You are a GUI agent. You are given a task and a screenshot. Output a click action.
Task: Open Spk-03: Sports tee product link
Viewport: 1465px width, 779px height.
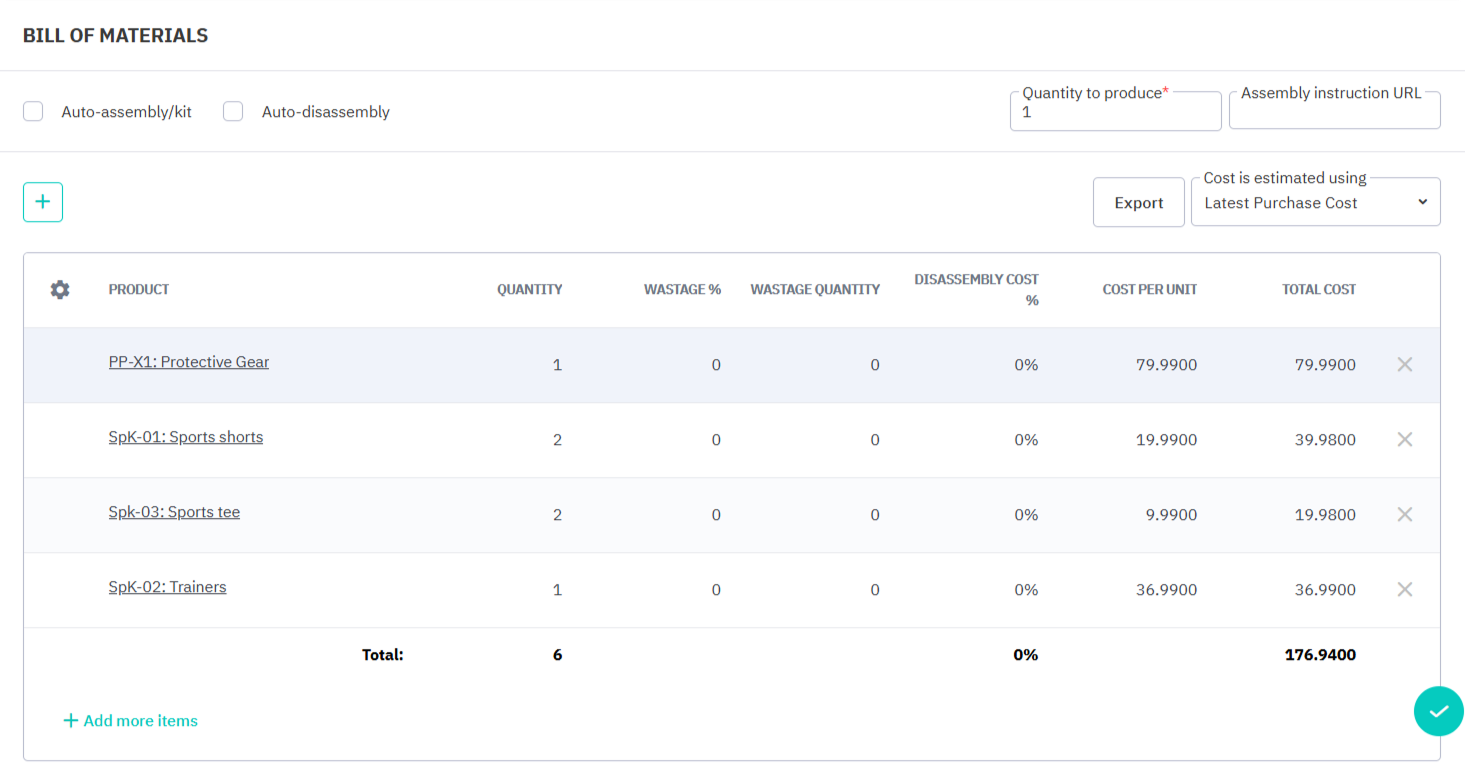(174, 512)
